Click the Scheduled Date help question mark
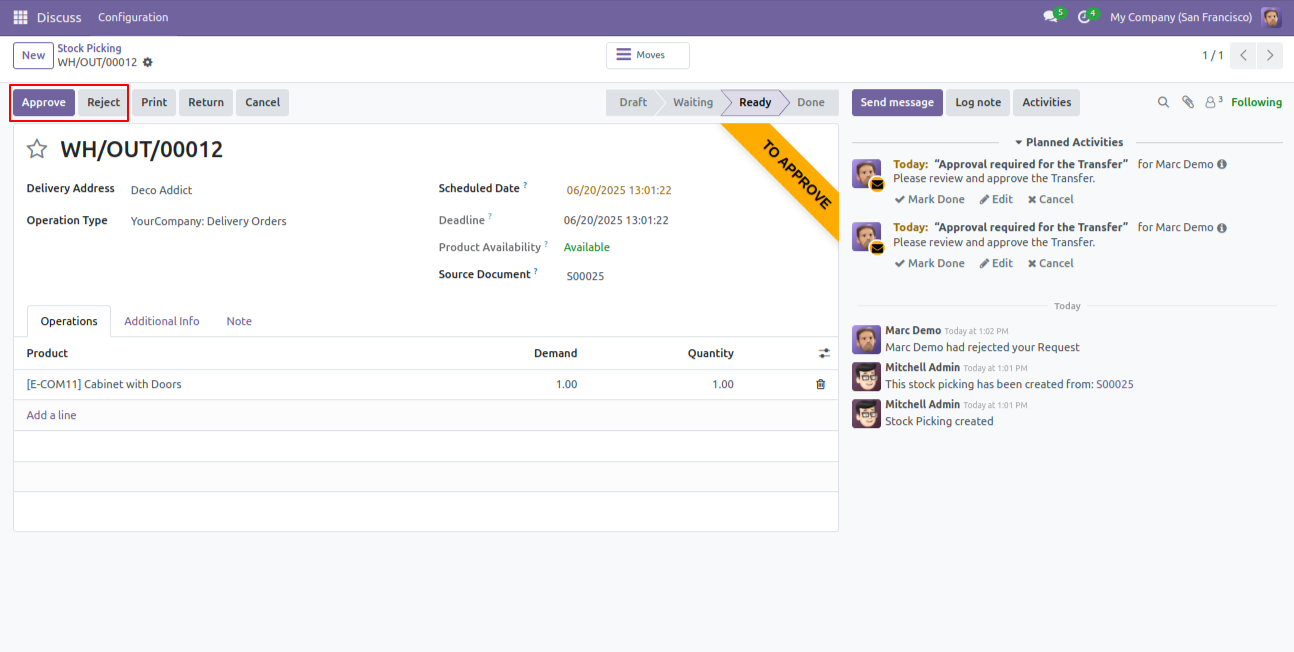 click(x=525, y=185)
